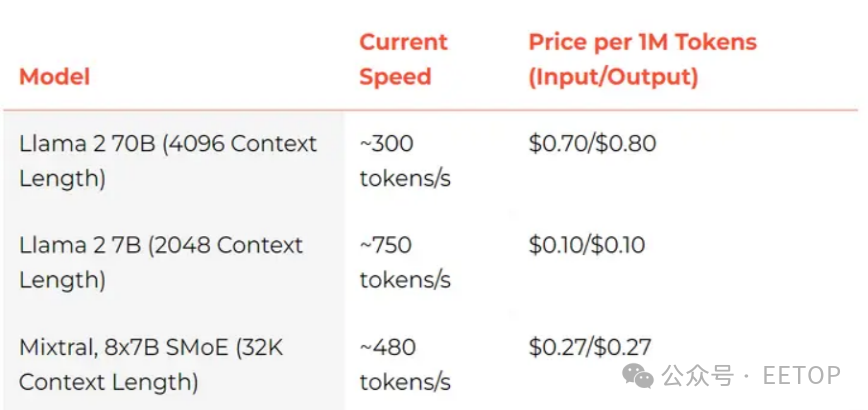Click the WeChat logo icon in watermark

click(638, 376)
